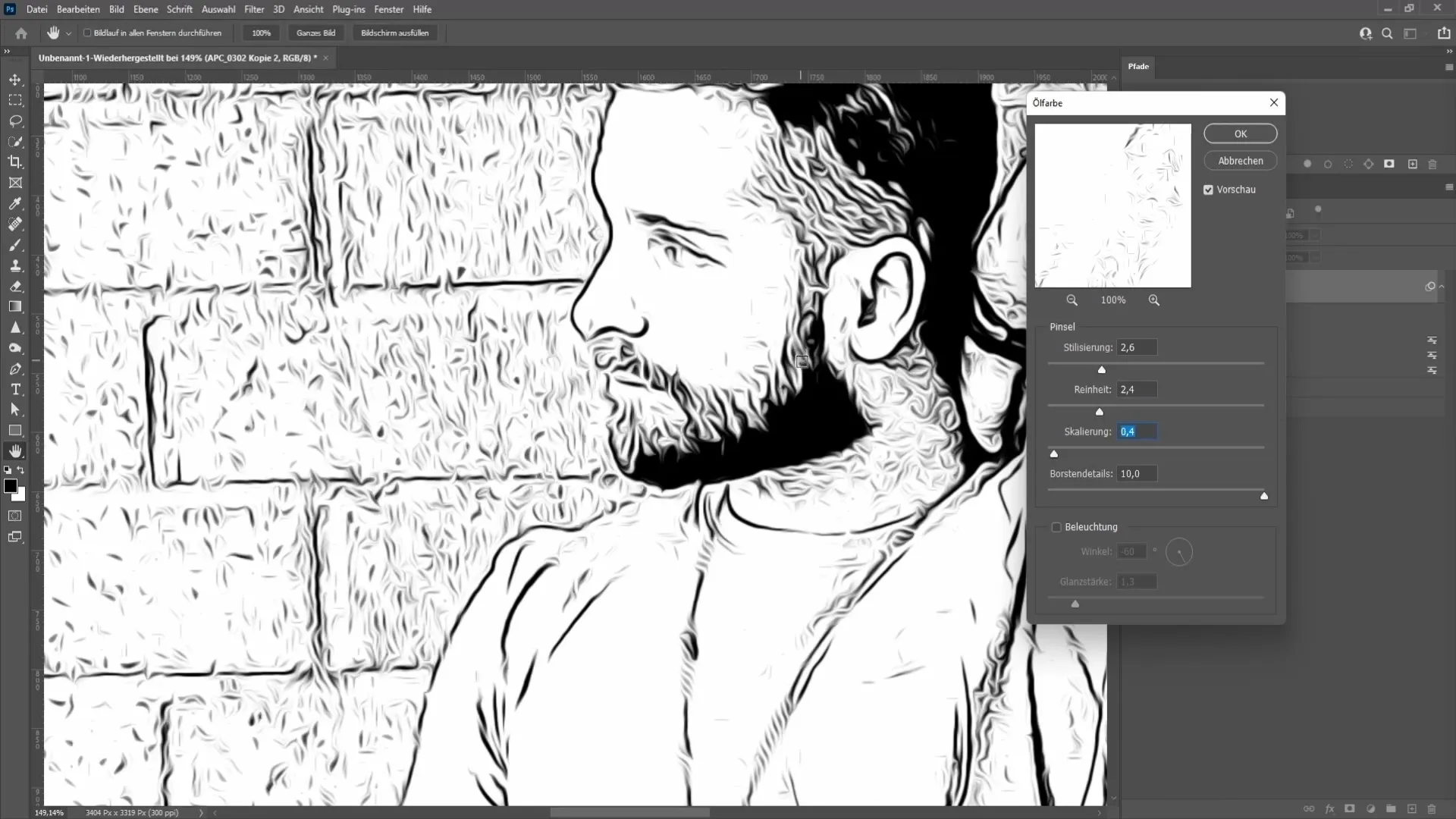Click the Ansicht menu
The width and height of the screenshot is (1456, 819).
coord(308,9)
